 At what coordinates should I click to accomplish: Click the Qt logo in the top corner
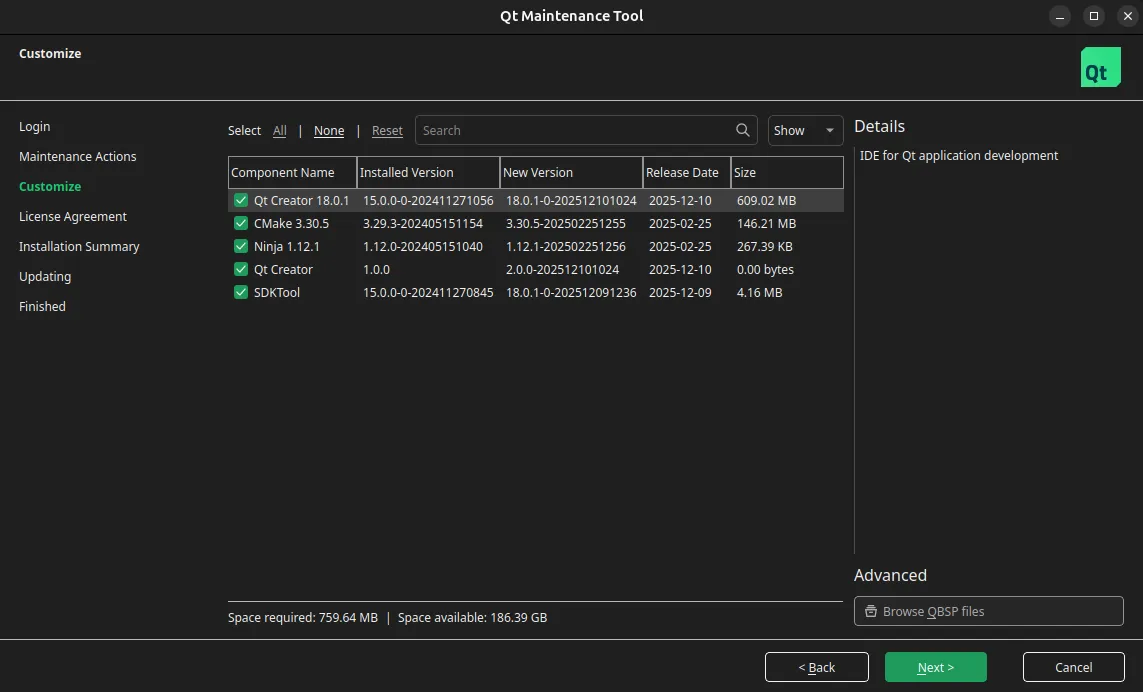(1100, 68)
